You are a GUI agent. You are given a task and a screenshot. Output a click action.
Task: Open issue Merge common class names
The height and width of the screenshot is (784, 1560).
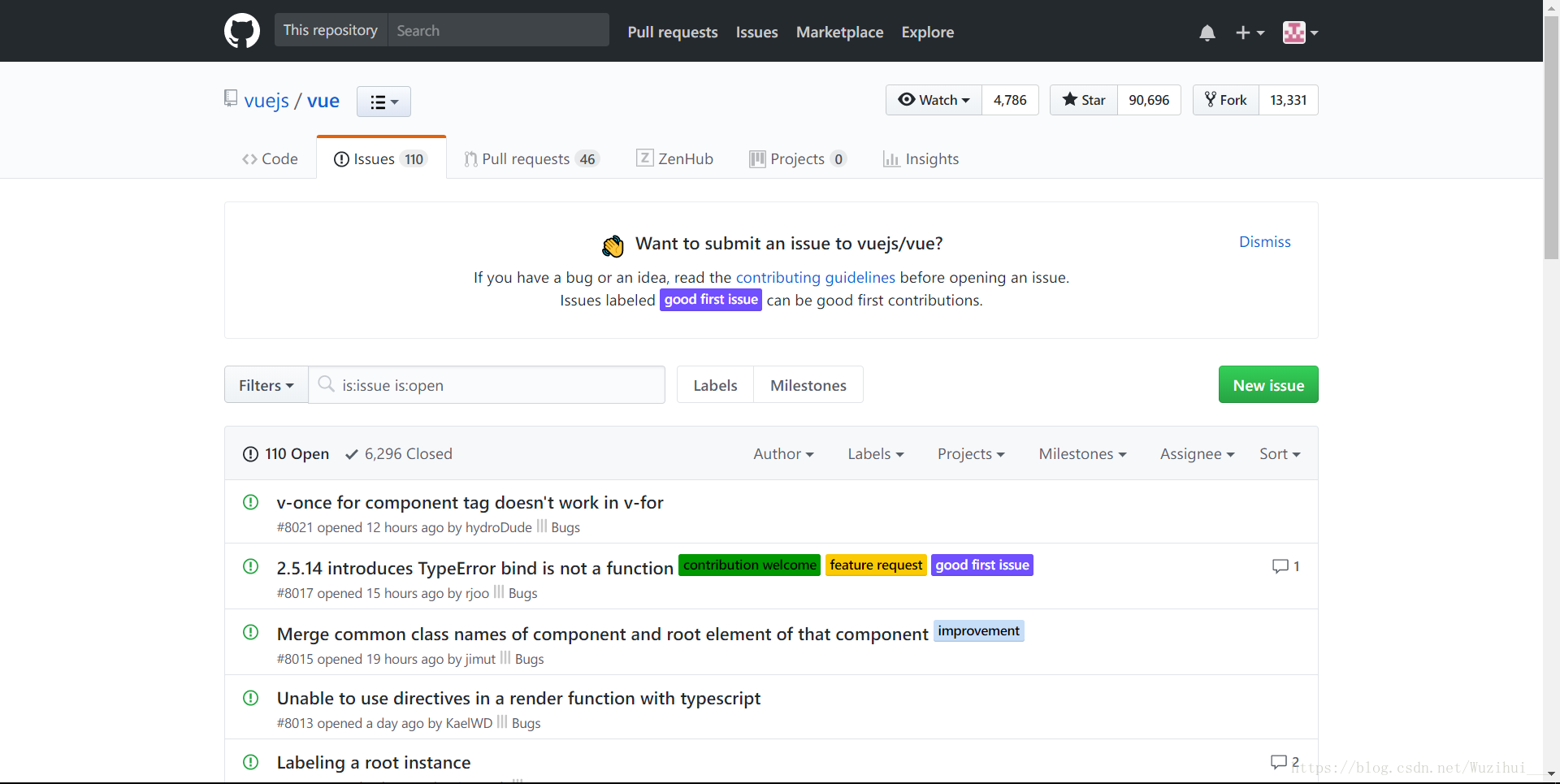[602, 634]
